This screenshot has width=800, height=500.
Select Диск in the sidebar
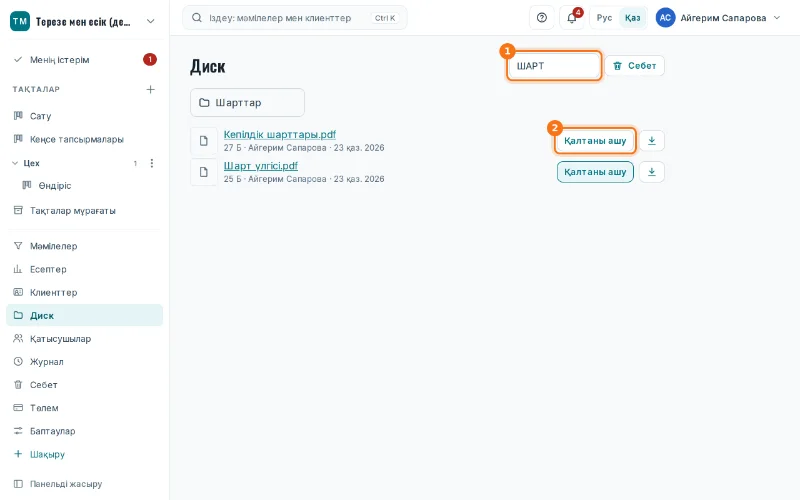(84, 315)
